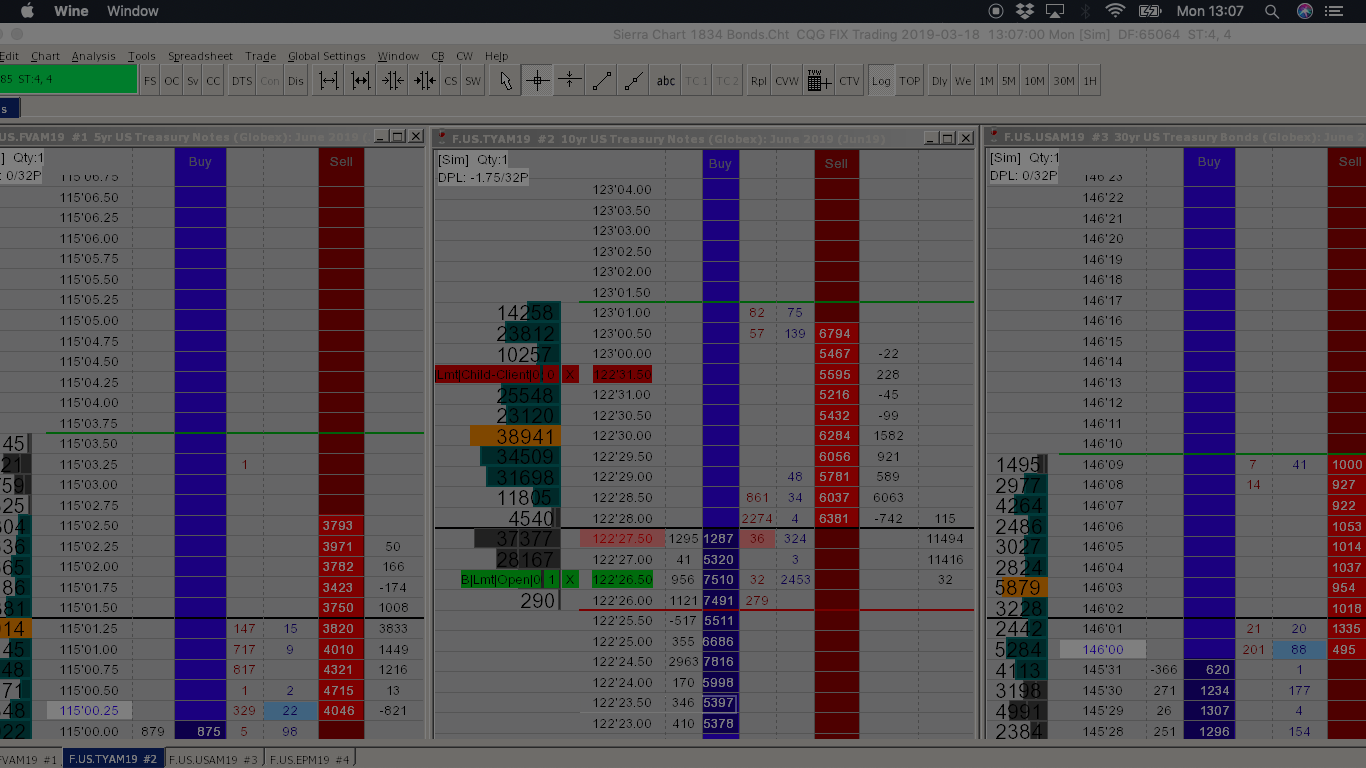Click bid quantity 7510 in 10yr window
1366x768 pixels.
(719, 579)
